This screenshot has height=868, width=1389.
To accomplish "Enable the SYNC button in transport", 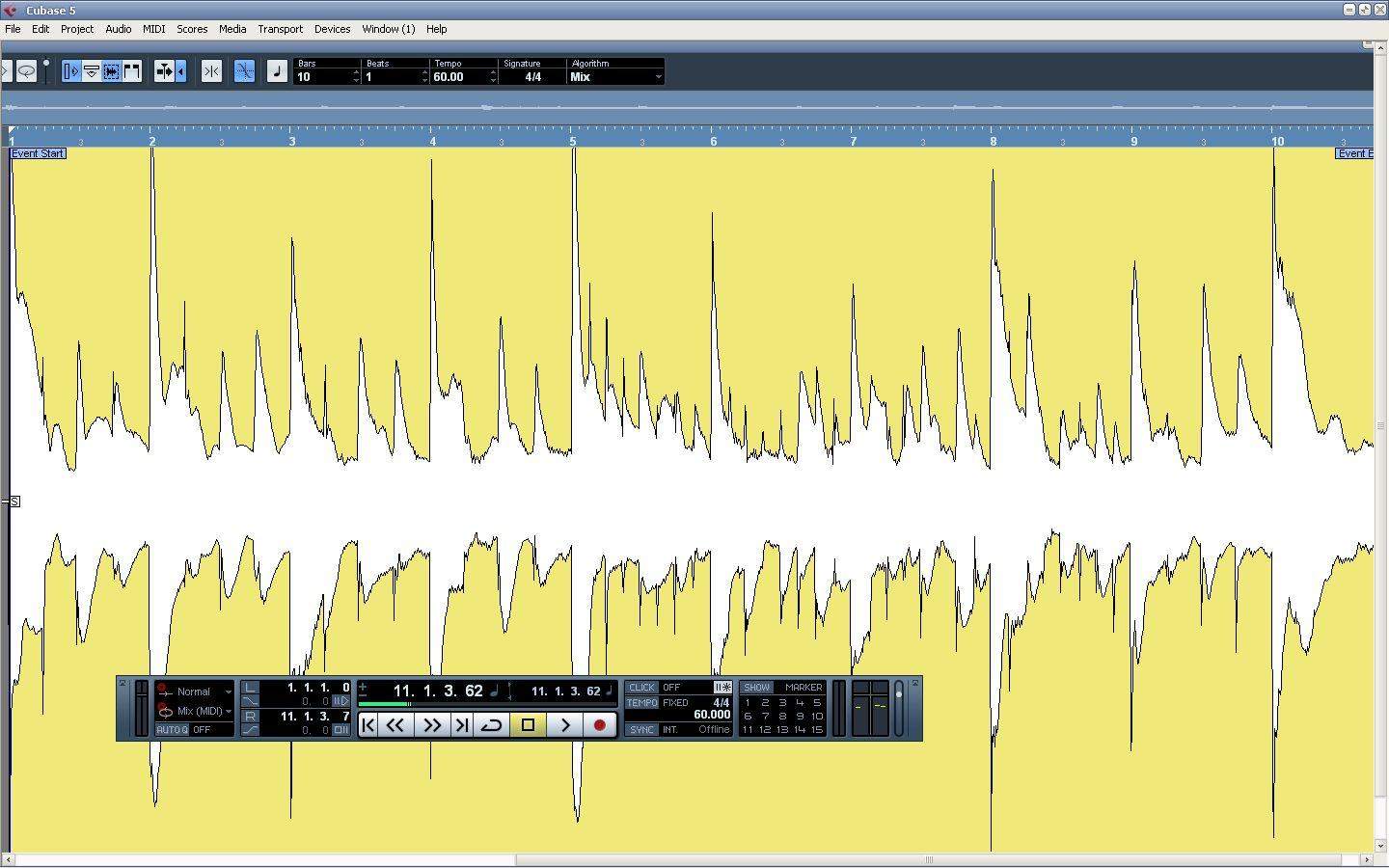I will pos(641,730).
